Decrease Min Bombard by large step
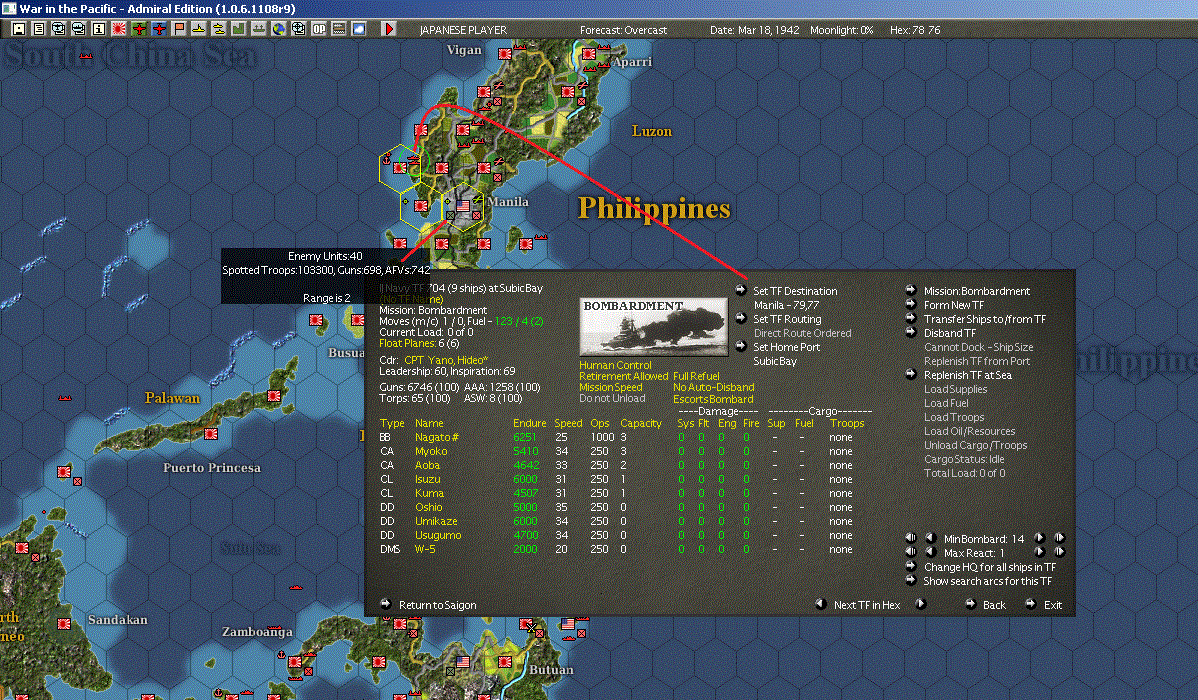This screenshot has width=1198, height=700. tap(911, 538)
